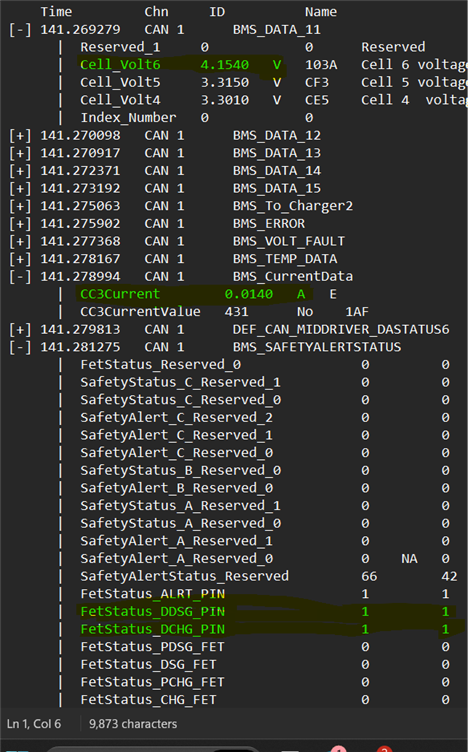Expand the BMS_VOLT_FAULT entry
Viewport: 468px width, 752px height.
click(20, 242)
